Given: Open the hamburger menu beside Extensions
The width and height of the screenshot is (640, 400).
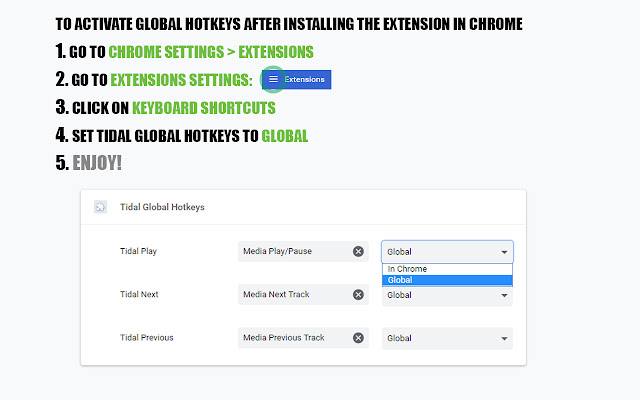Looking at the screenshot, I should click(273, 79).
